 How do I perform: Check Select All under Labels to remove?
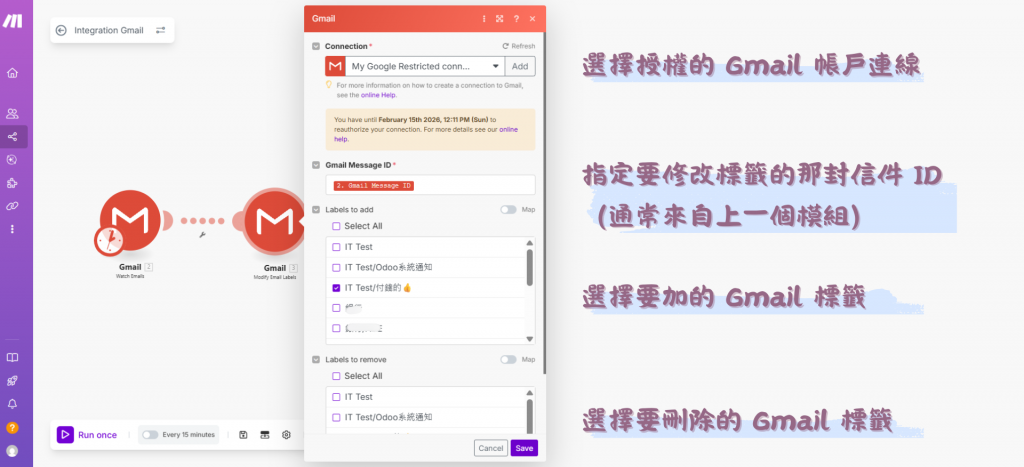coord(336,376)
